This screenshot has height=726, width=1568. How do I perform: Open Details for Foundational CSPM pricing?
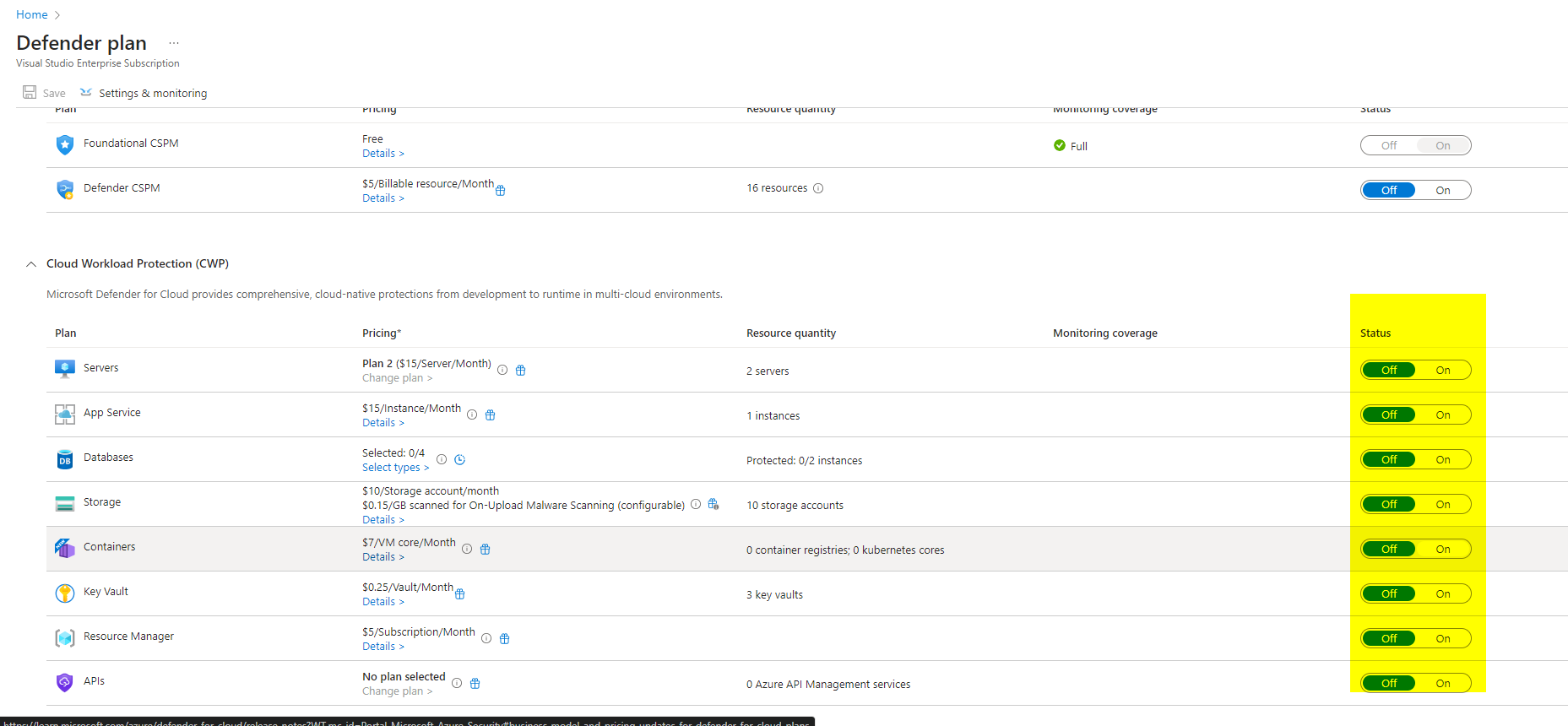click(383, 154)
